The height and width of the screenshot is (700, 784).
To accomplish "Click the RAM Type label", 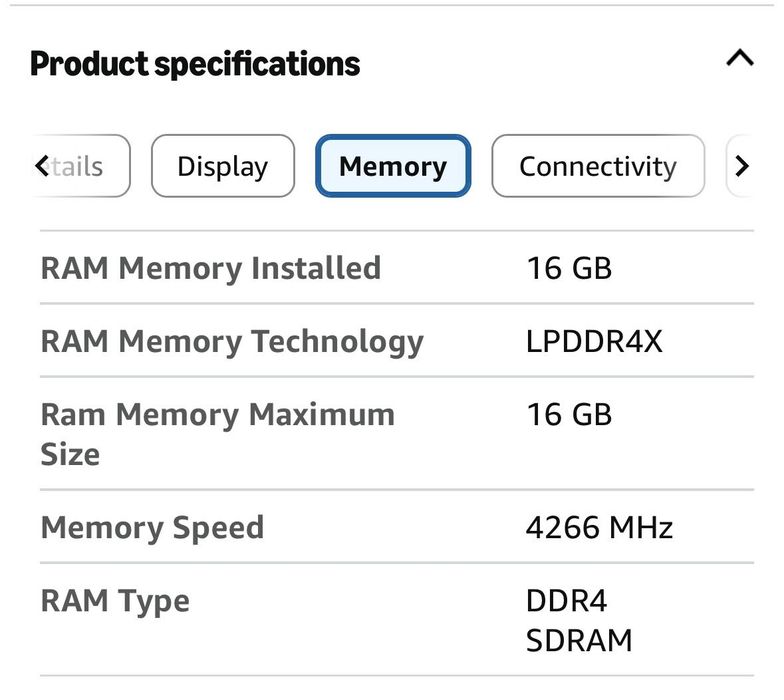I will click(114, 601).
